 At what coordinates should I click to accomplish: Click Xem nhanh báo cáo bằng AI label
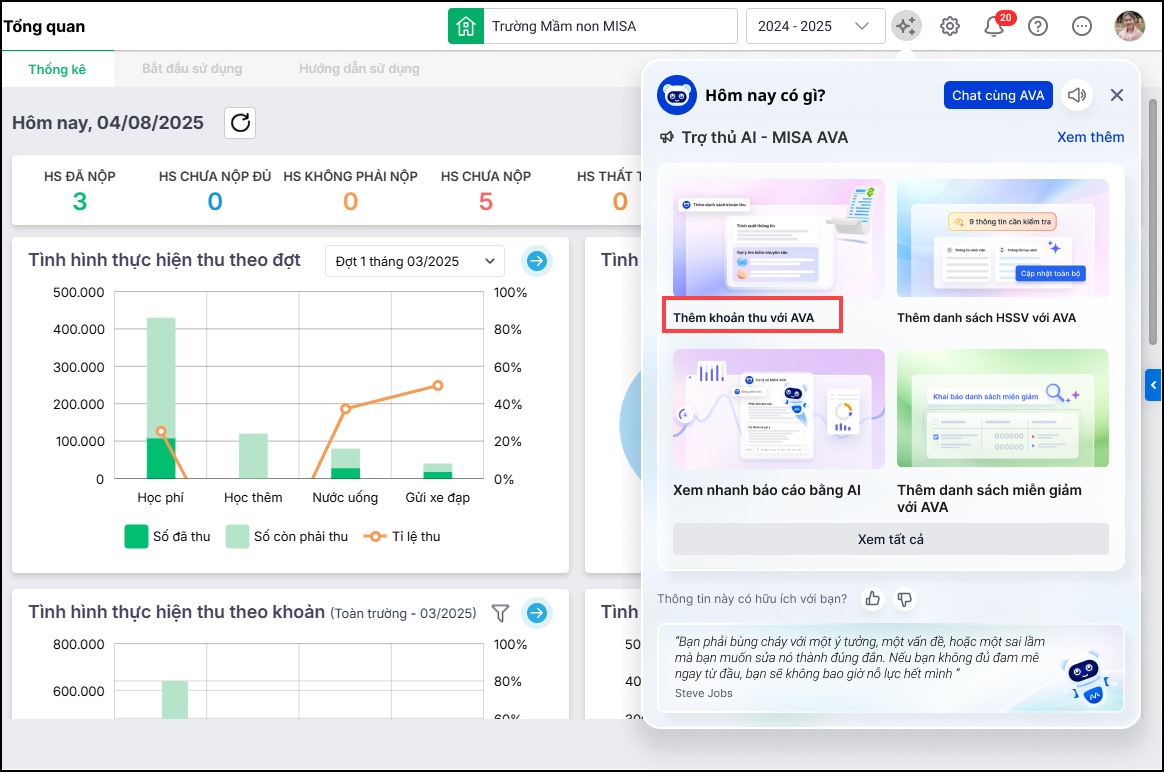click(x=767, y=491)
